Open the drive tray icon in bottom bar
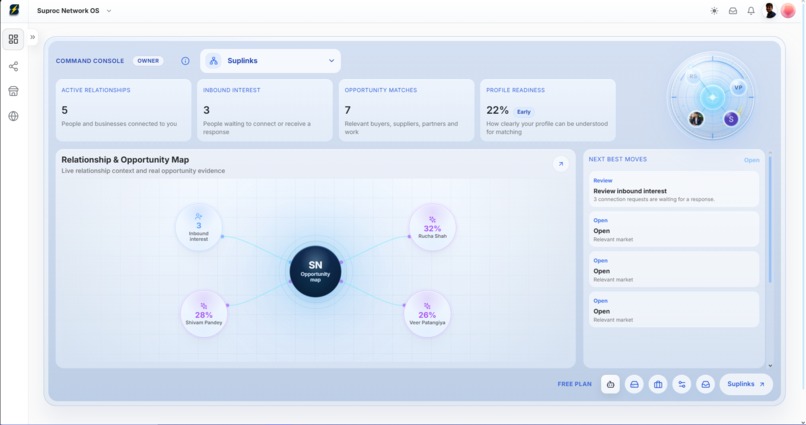The width and height of the screenshot is (806, 425). pyautogui.click(x=634, y=384)
